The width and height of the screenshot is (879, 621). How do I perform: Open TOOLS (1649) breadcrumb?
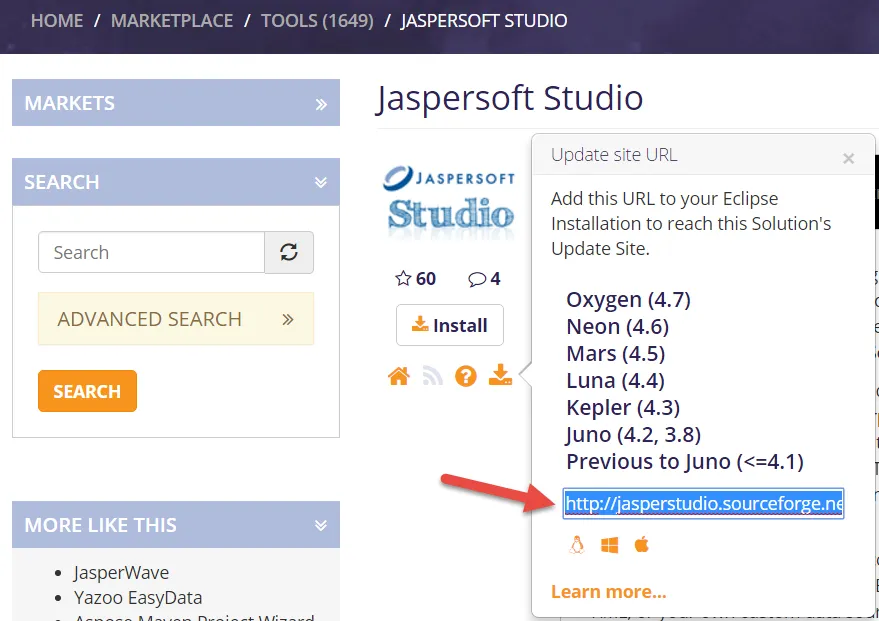tap(317, 21)
